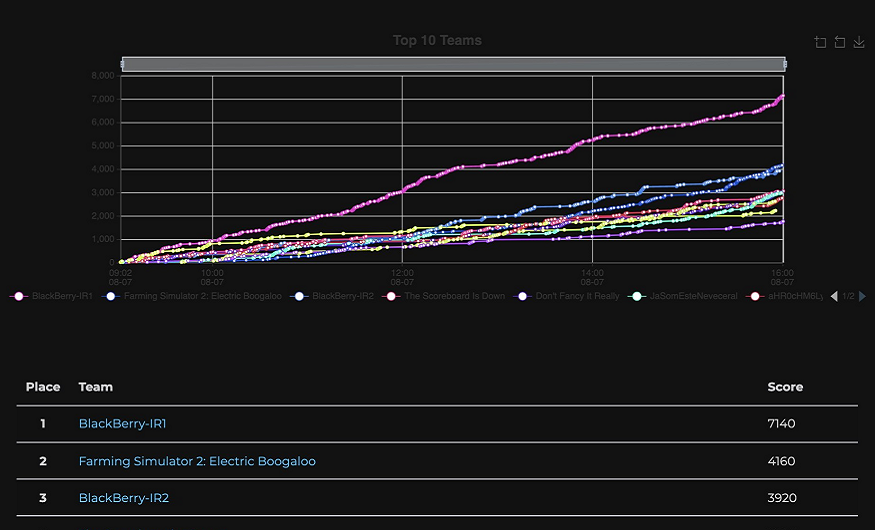Toggle BlackBerry-IR1 series in chart legend

pos(51,296)
